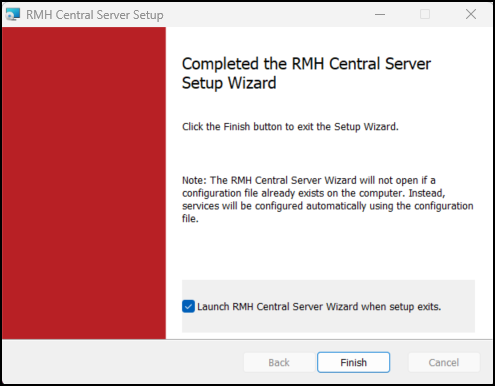Image resolution: width=495 pixels, height=386 pixels.
Task: Click the RMH setup title bar icon
Action: tap(13, 15)
